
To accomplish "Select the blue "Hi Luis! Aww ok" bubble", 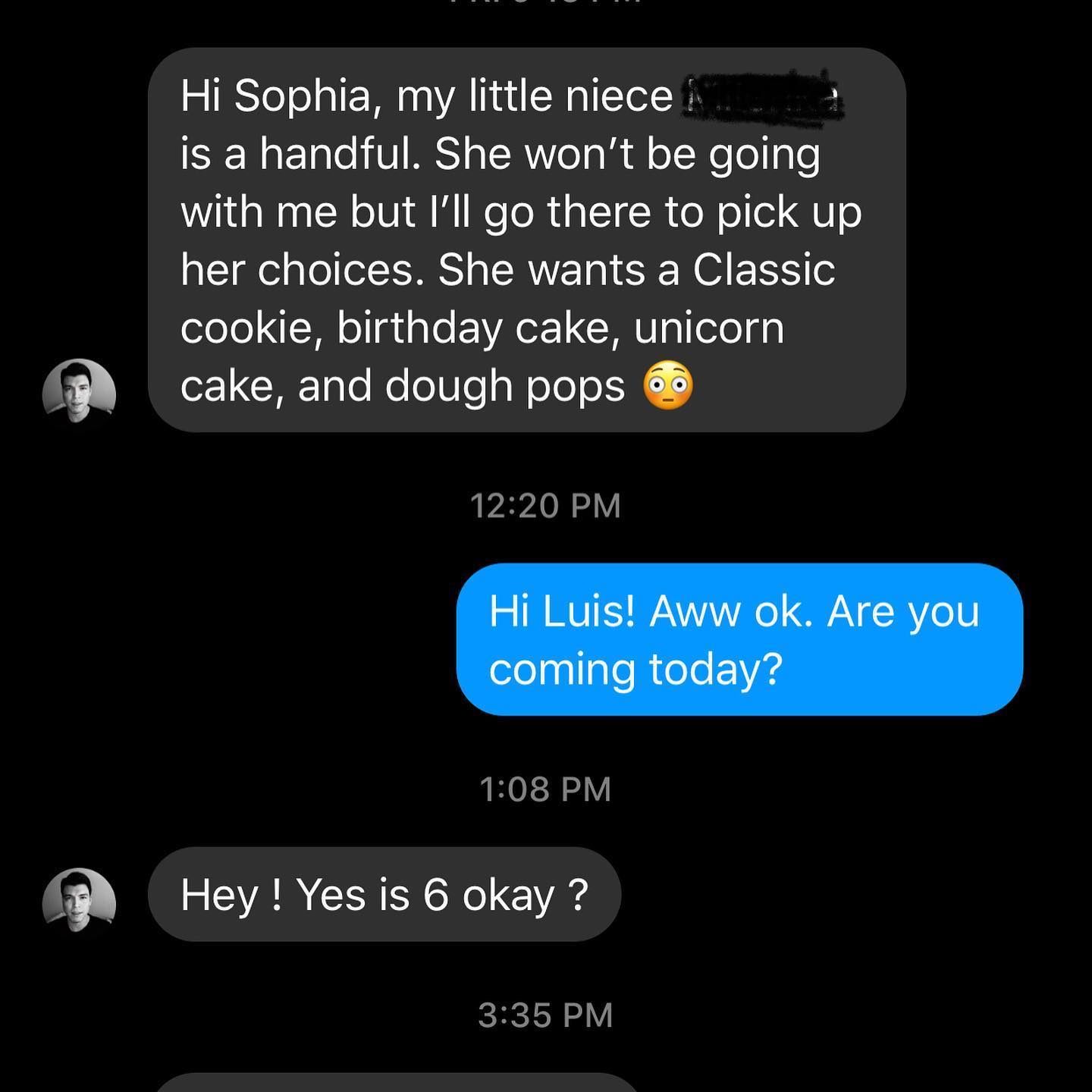I will coord(739,639).
